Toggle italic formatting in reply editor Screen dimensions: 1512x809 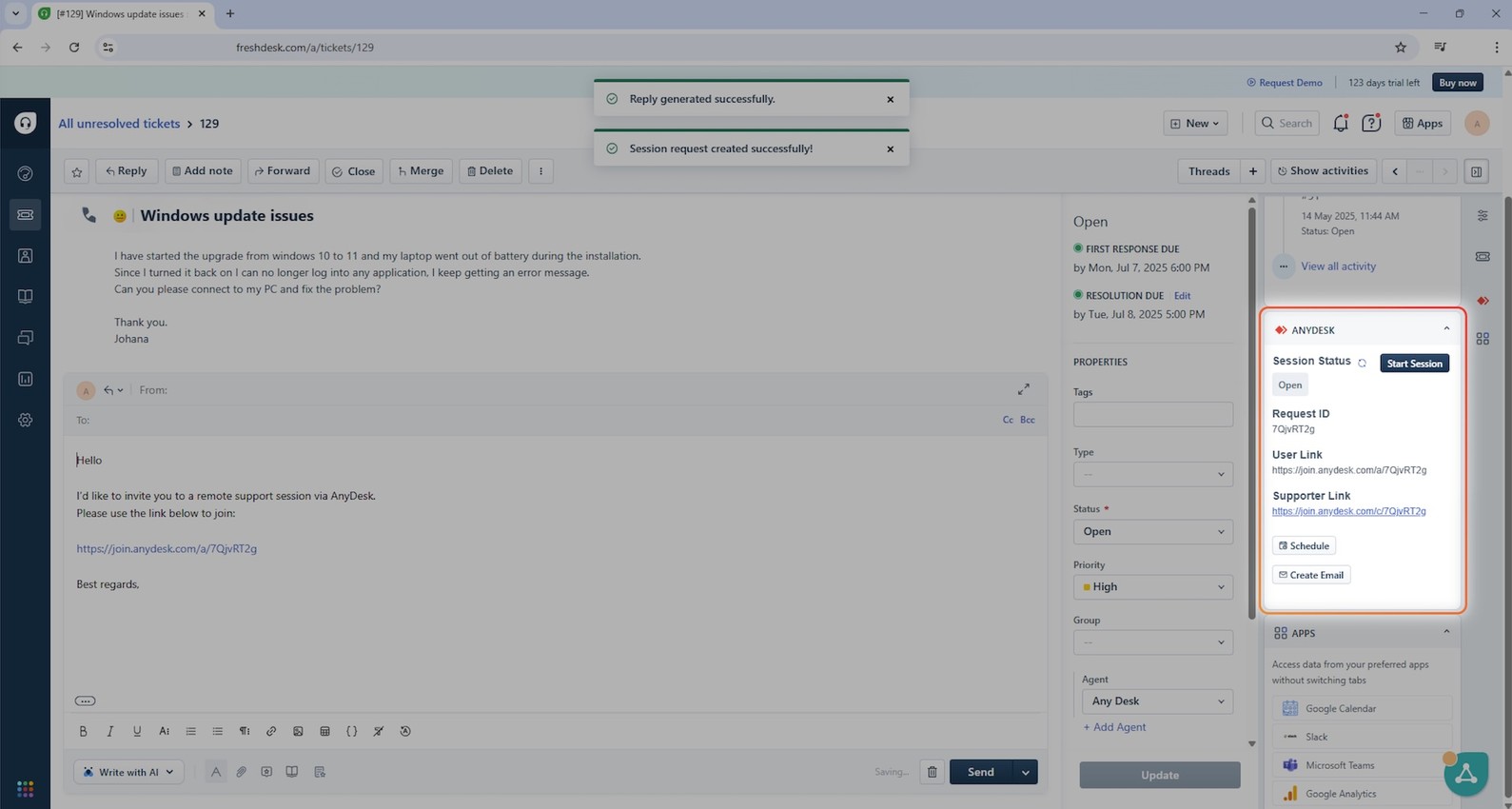(x=109, y=731)
